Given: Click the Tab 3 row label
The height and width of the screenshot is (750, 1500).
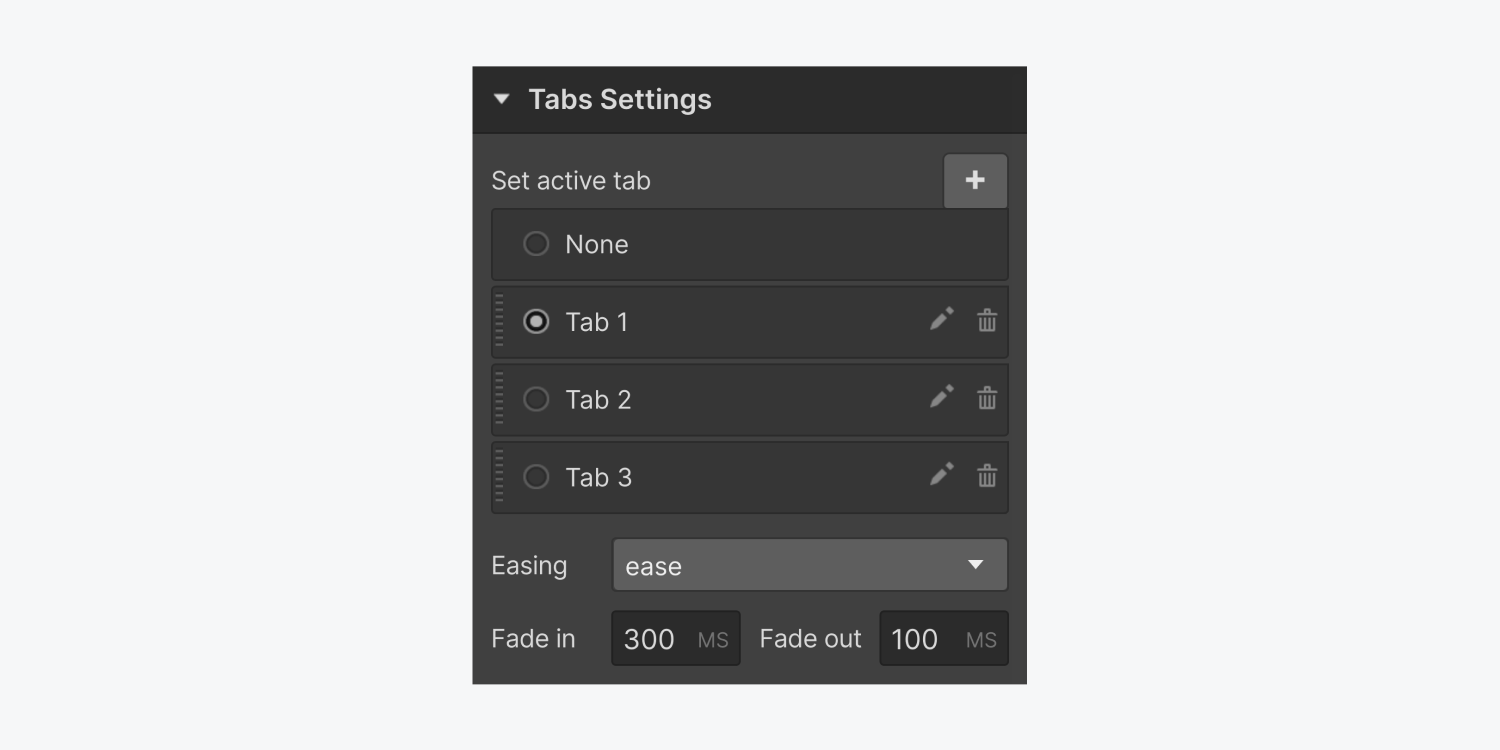Looking at the screenshot, I should pyautogui.click(x=598, y=478).
